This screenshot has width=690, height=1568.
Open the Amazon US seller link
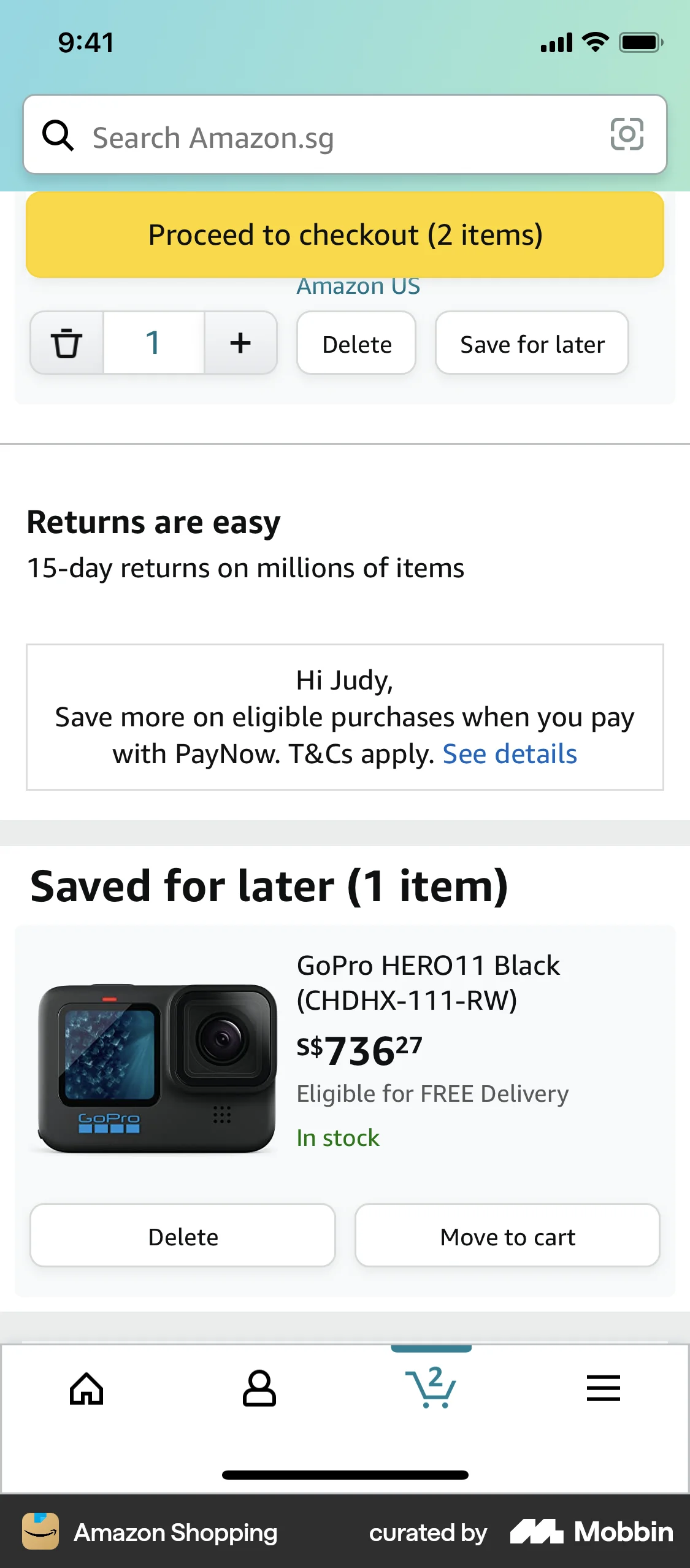[x=358, y=285]
